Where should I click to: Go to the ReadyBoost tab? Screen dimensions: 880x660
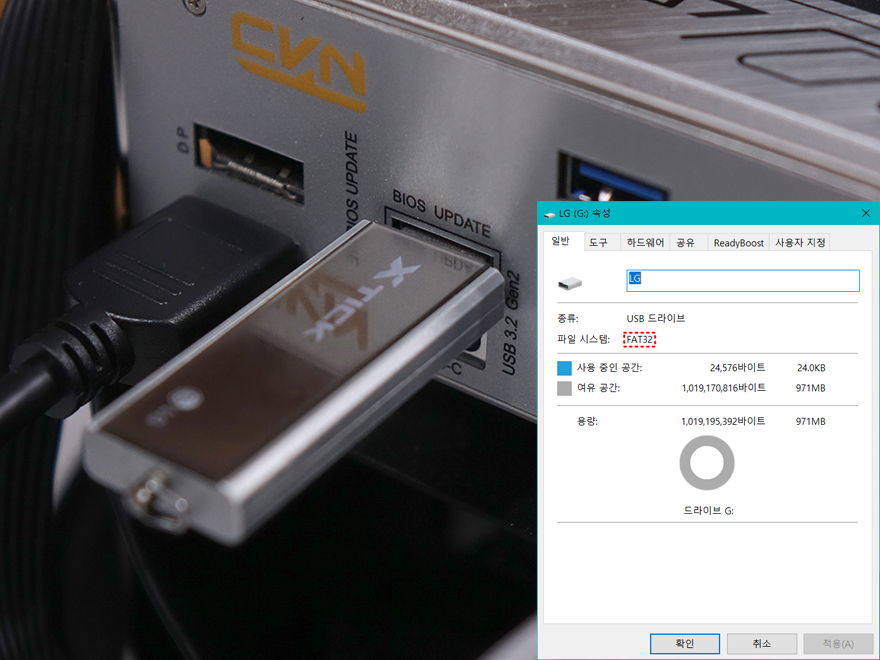pos(738,242)
